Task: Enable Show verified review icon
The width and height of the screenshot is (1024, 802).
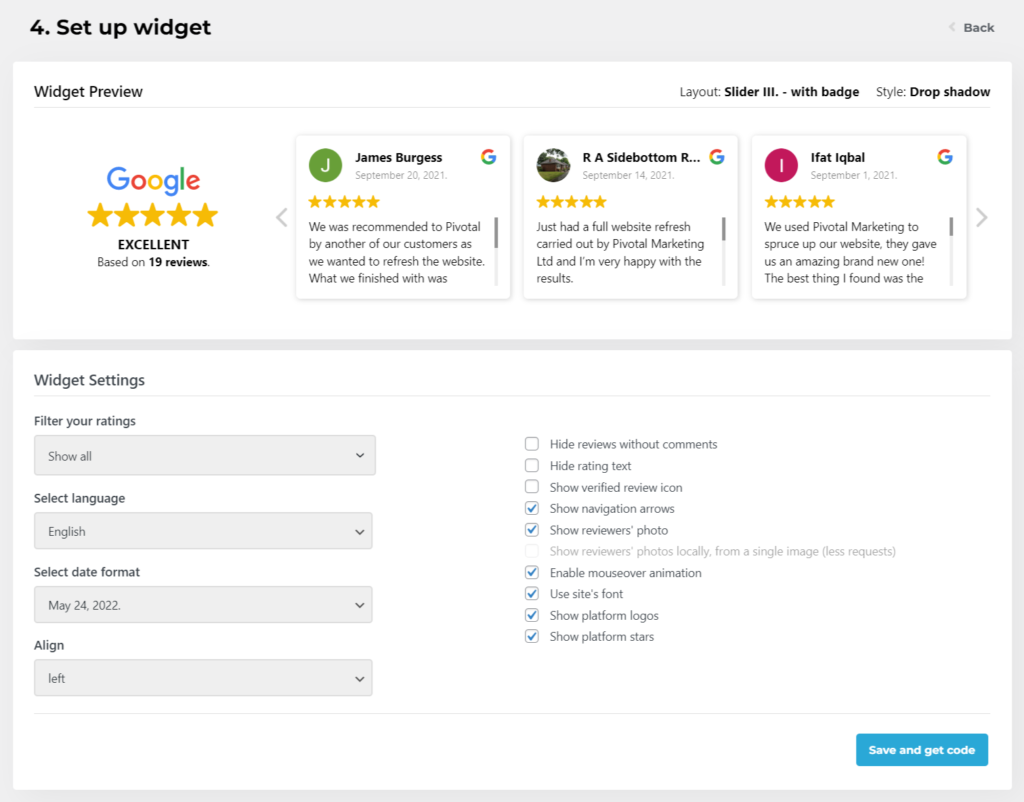Action: point(532,487)
